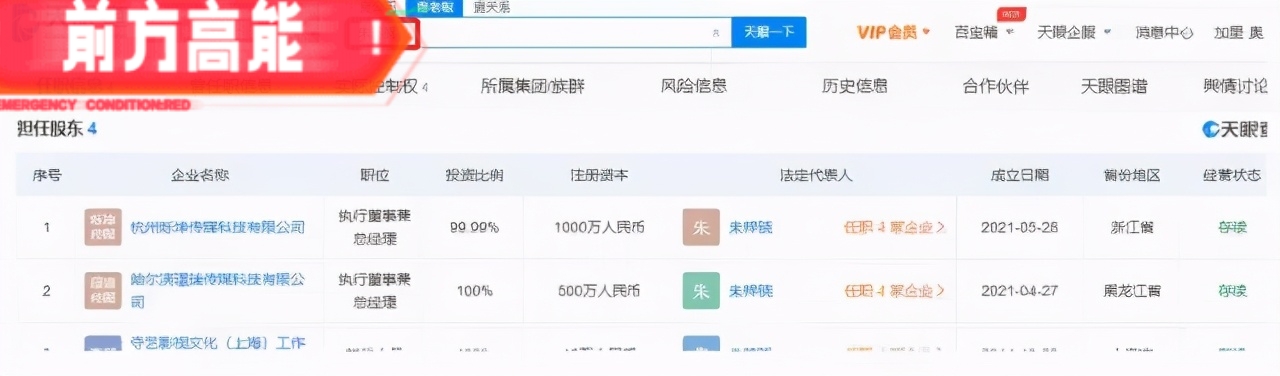Click the brown 朱 avatar in row 1
Image resolution: width=1280 pixels, height=376 pixels.
[x=701, y=227]
